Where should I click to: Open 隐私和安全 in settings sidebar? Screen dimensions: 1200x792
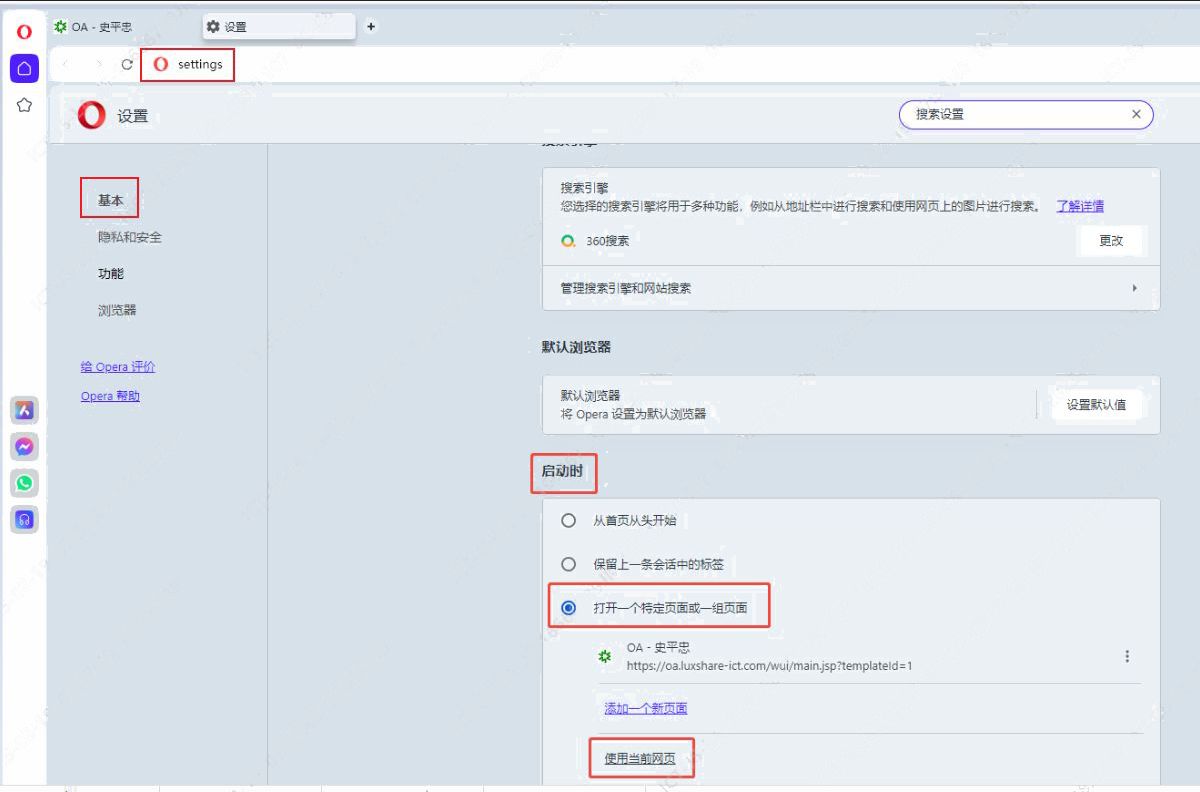click(x=129, y=237)
